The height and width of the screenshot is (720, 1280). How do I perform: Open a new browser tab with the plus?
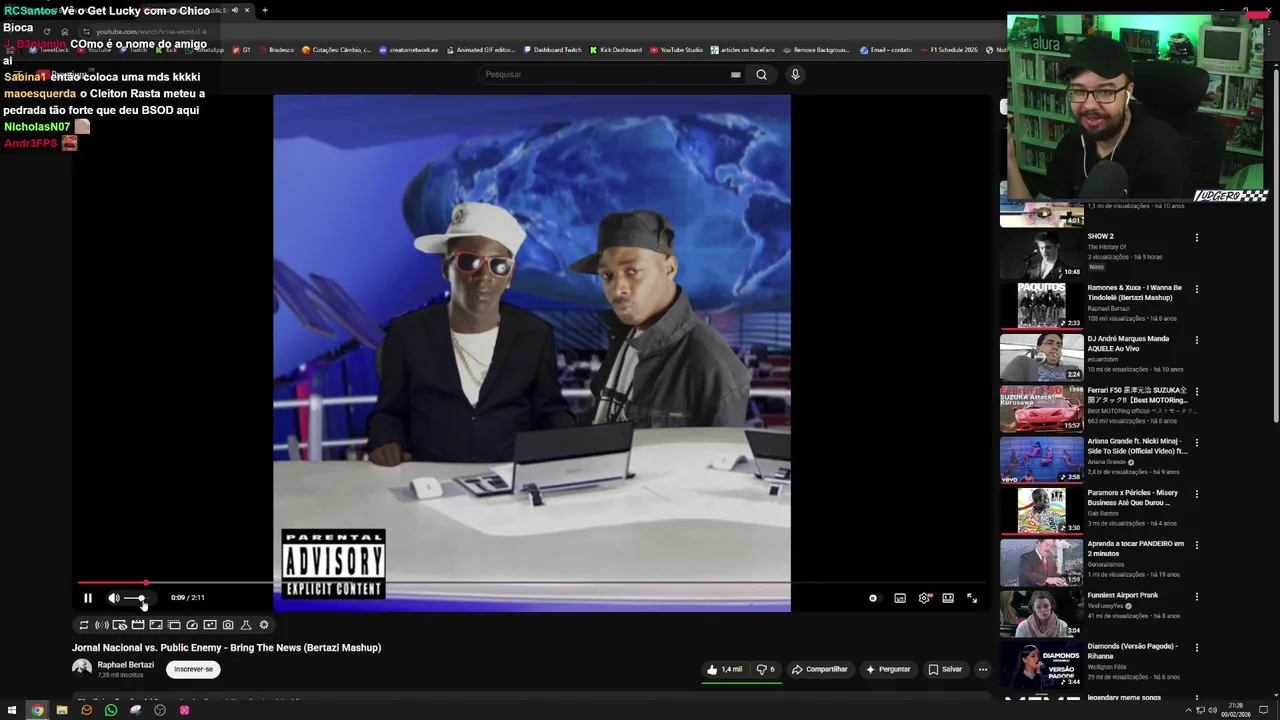point(265,10)
